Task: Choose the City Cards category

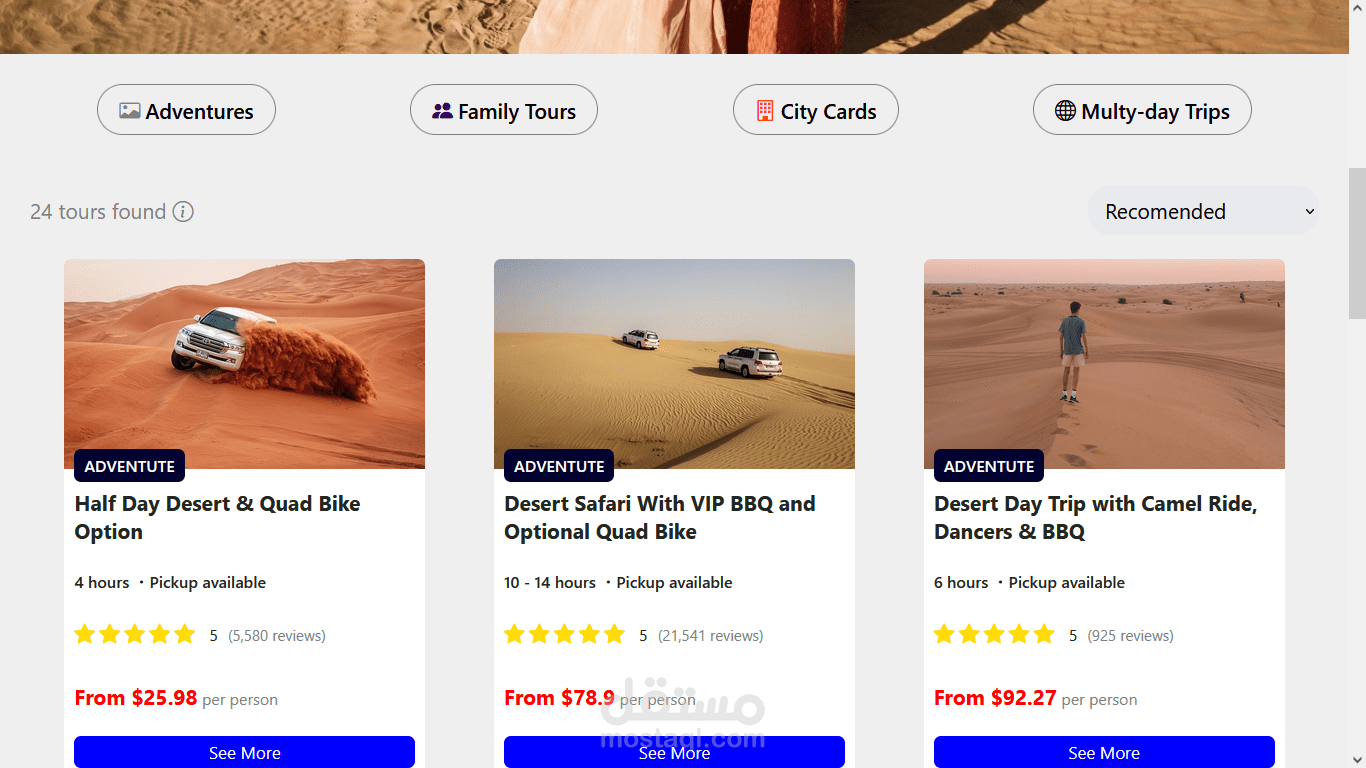Action: click(816, 110)
